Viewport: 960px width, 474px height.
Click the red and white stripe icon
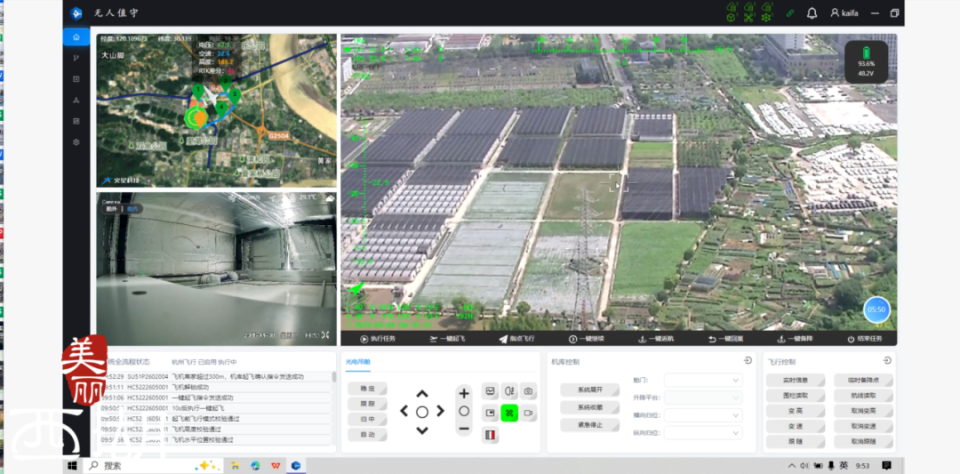click(490, 435)
